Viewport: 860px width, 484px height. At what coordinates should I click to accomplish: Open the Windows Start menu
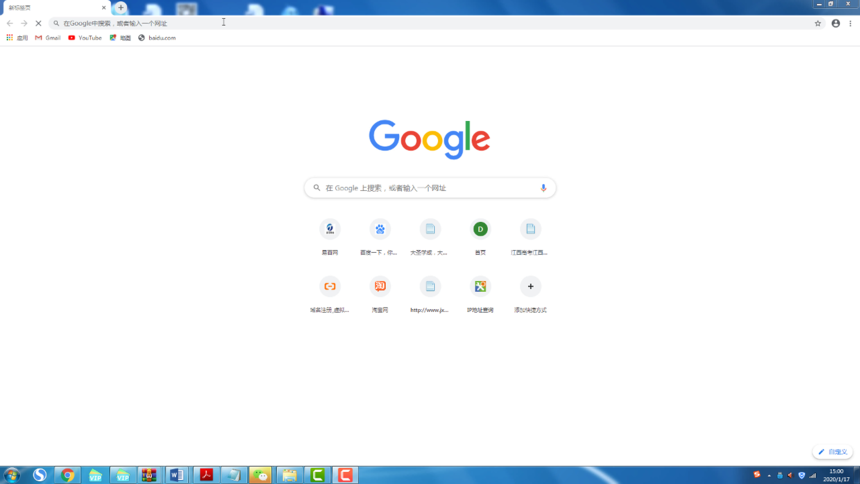pyautogui.click(x=12, y=475)
